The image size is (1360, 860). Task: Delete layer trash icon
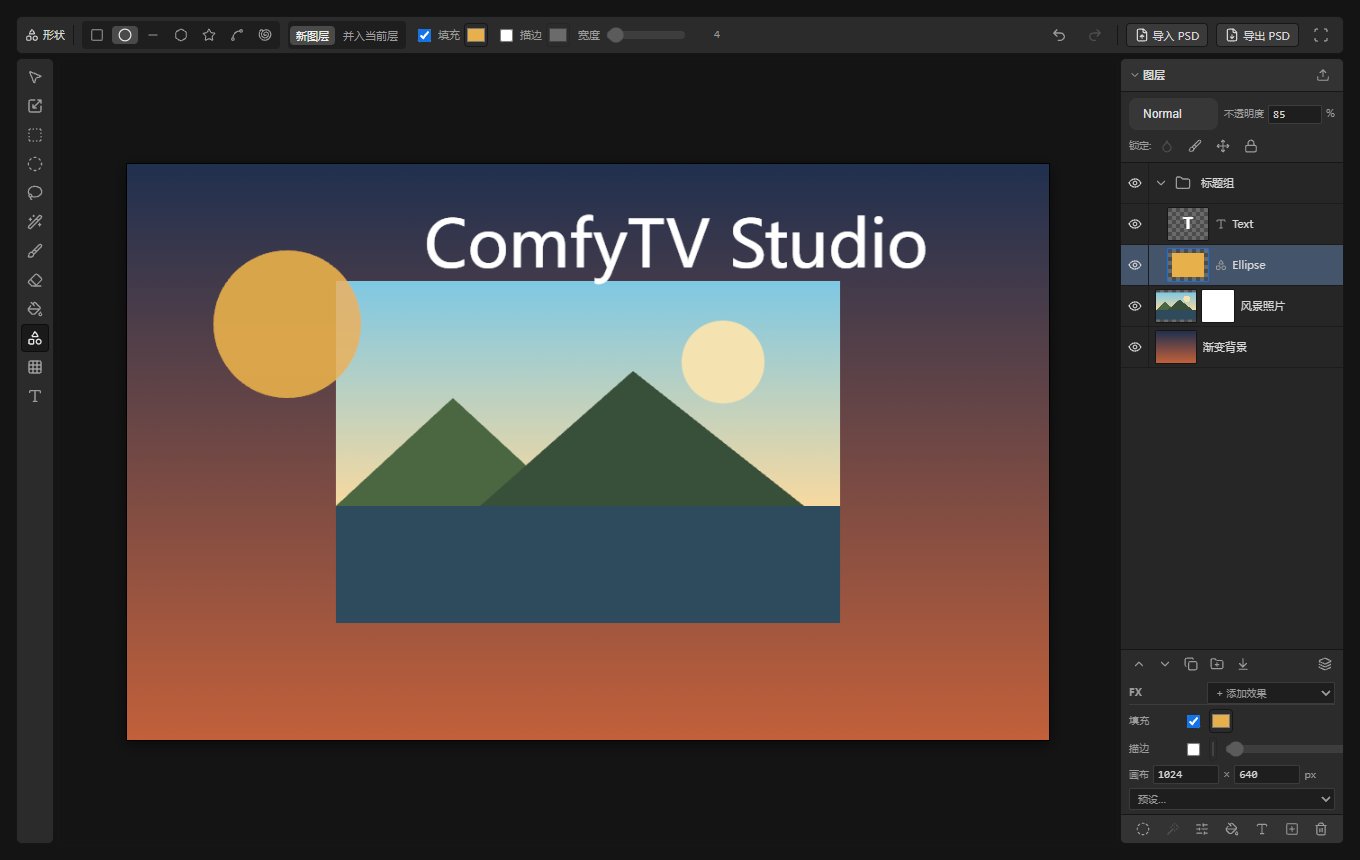1321,829
